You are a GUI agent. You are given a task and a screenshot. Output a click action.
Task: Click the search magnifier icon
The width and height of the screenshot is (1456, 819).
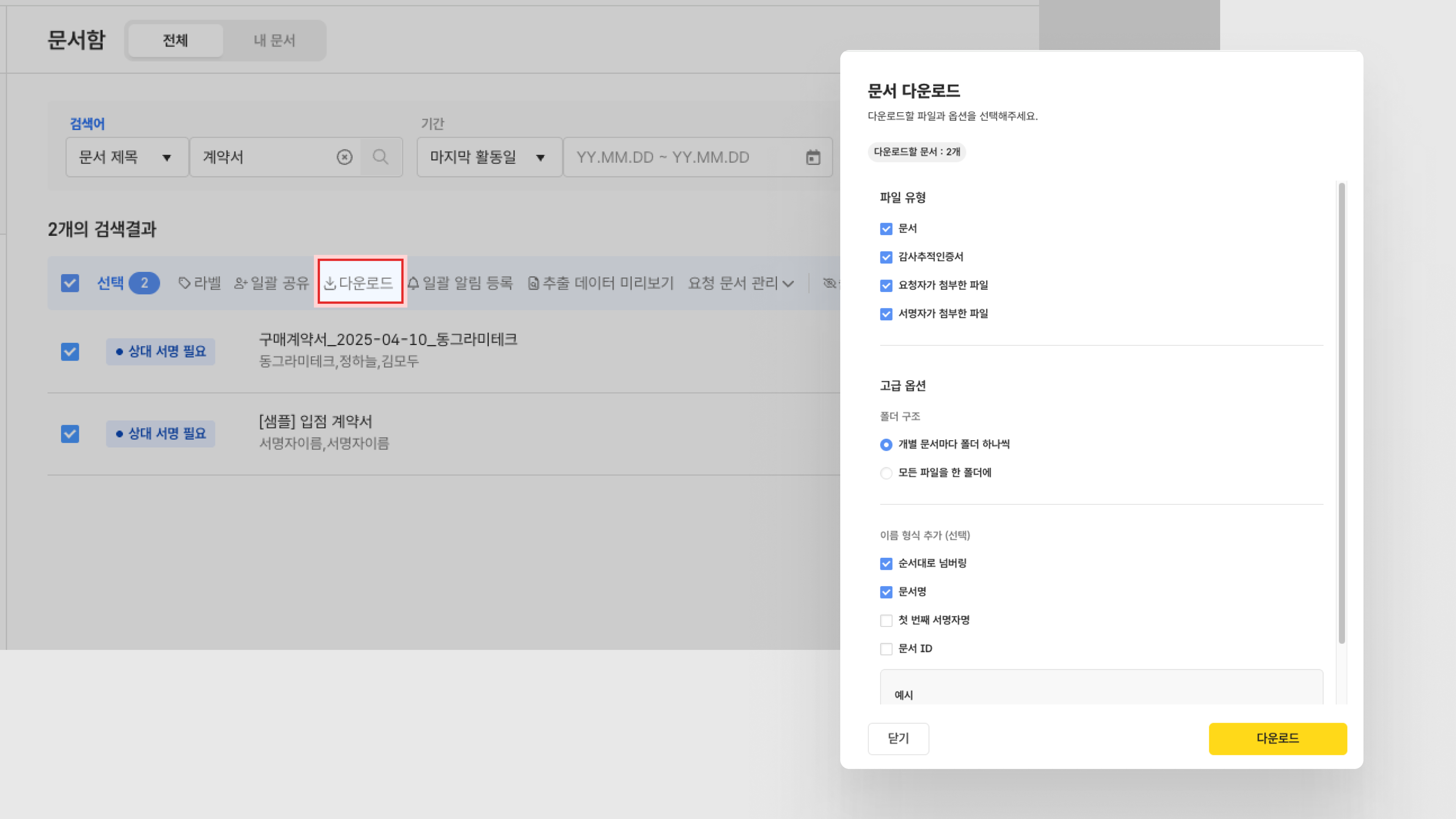[x=380, y=157]
